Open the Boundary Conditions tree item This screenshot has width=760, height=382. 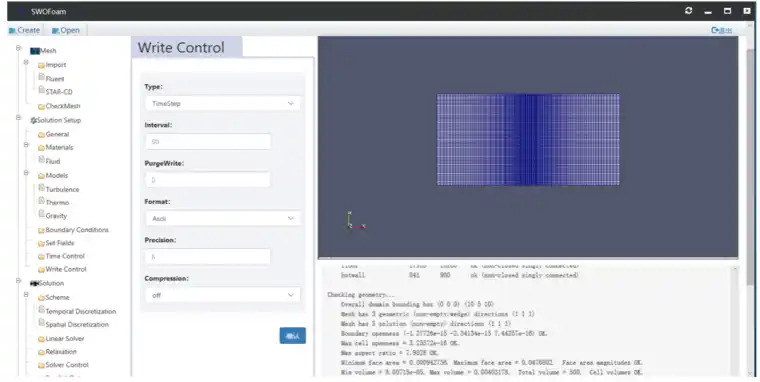[x=73, y=230]
